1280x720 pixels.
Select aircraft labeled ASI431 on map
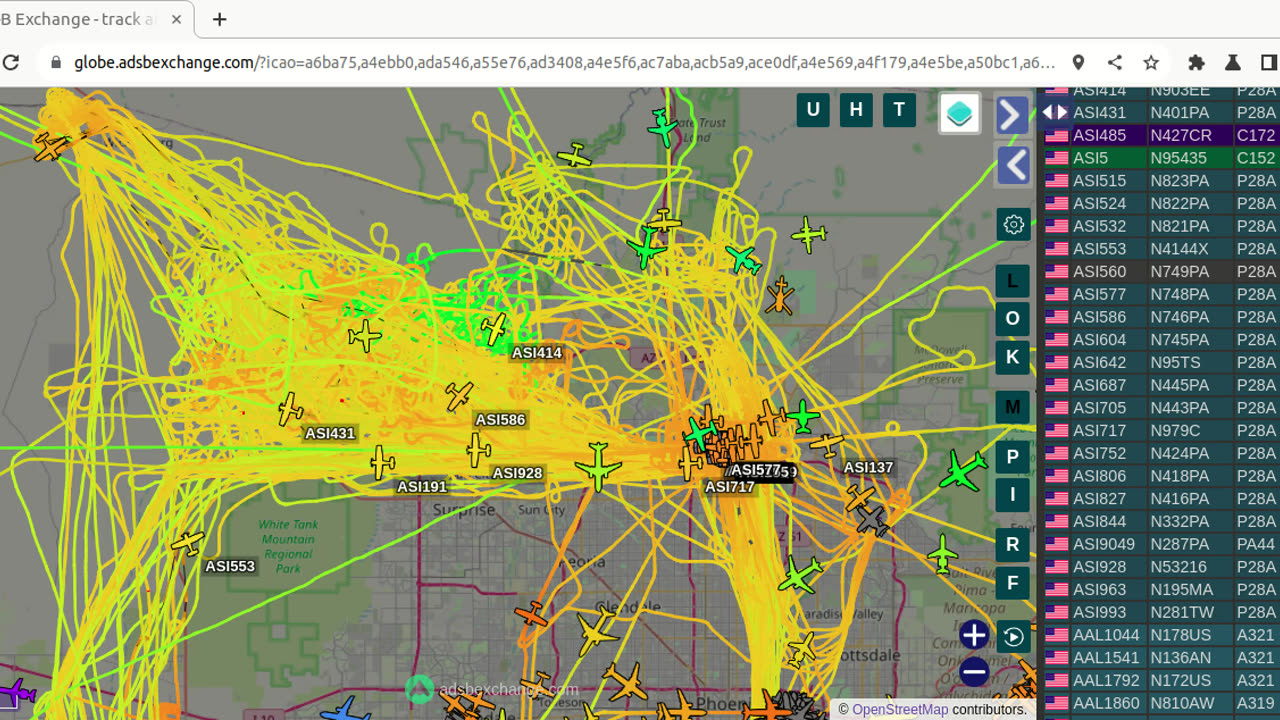pyautogui.click(x=290, y=409)
